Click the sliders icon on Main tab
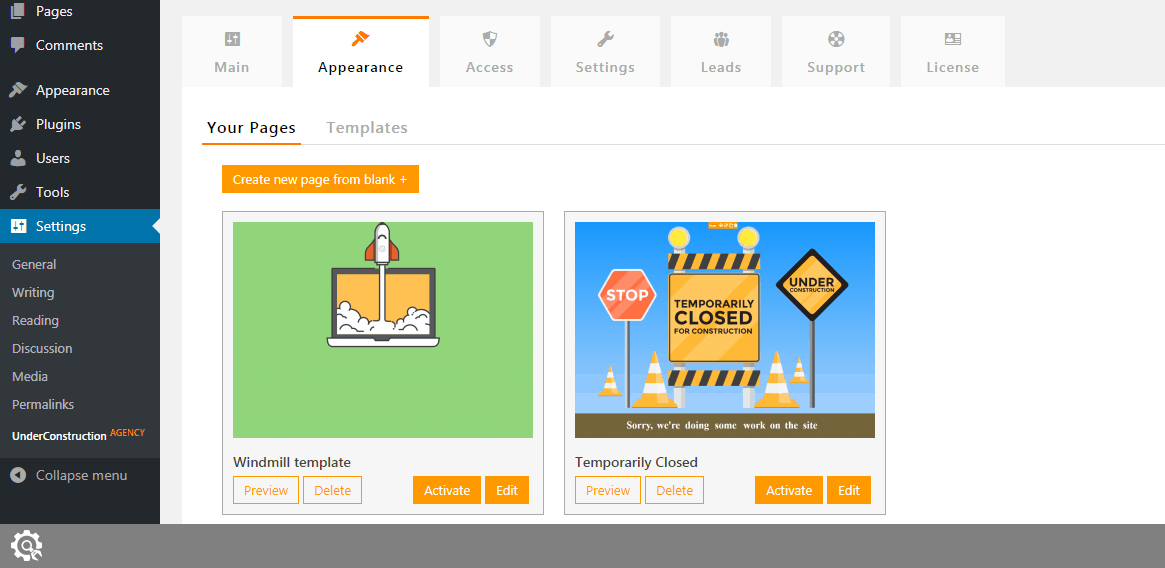 (x=232, y=40)
